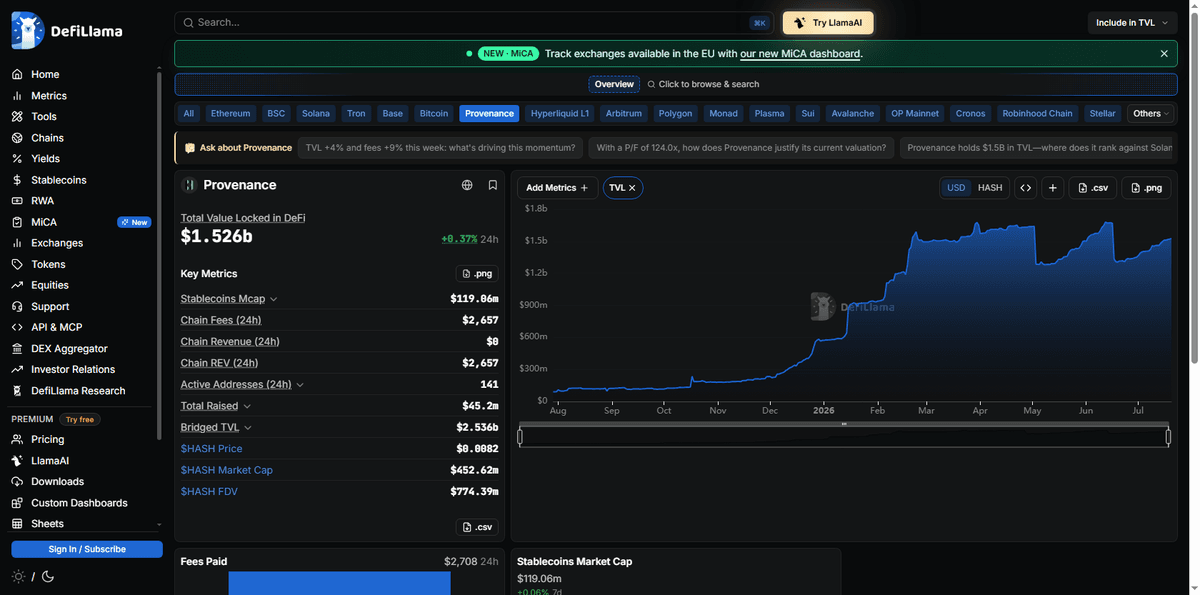Click the plus icon beside embed button
Viewport: 1200px width, 595px height.
[1053, 187]
